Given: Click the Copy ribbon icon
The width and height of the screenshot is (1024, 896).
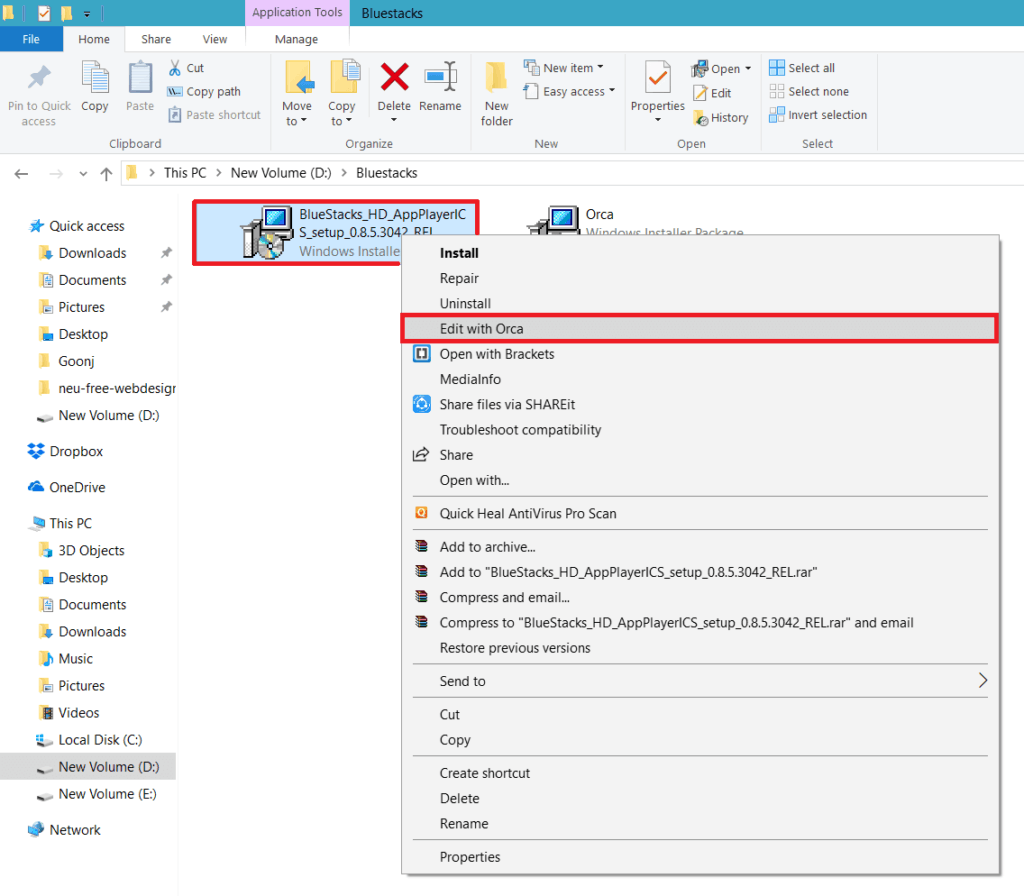Looking at the screenshot, I should pos(95,78).
